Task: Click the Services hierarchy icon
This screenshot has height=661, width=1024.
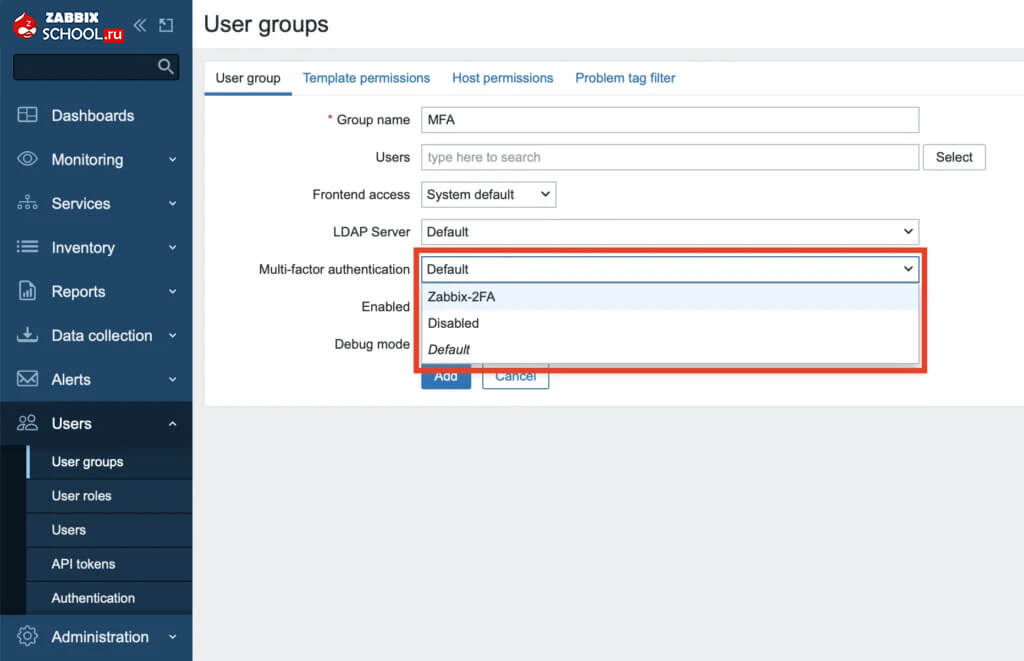Action: tap(27, 202)
